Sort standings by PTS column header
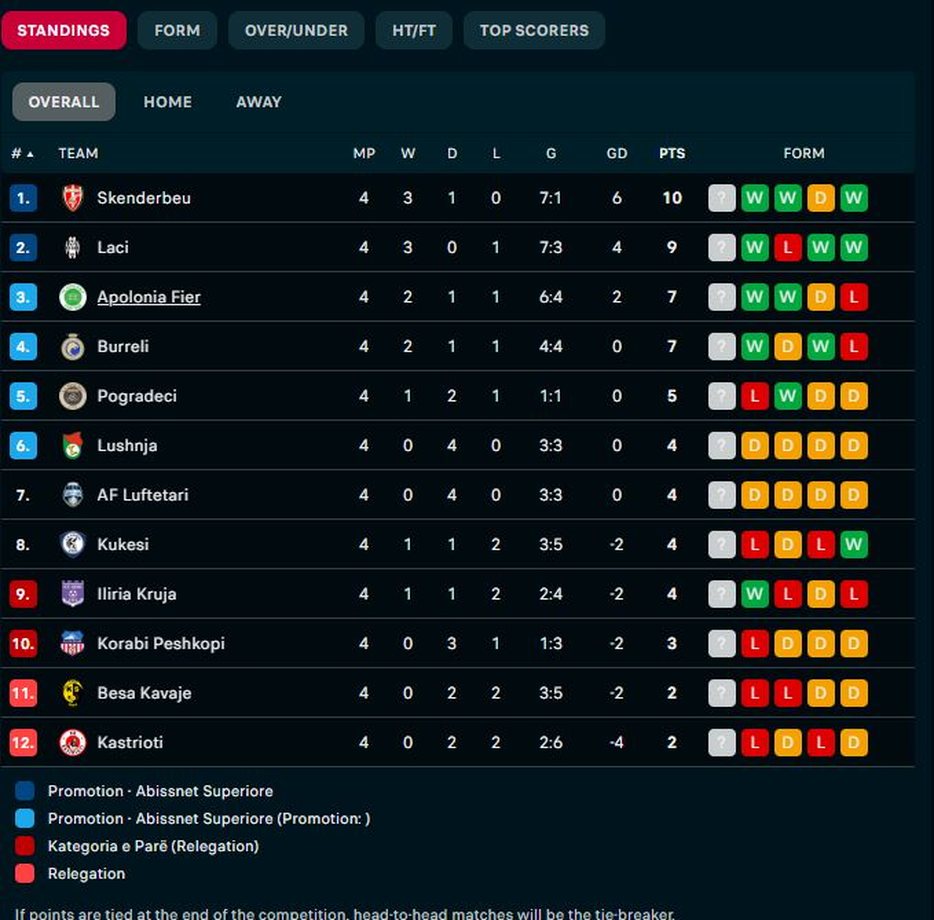Screen dimensions: 934x920 click(x=672, y=153)
